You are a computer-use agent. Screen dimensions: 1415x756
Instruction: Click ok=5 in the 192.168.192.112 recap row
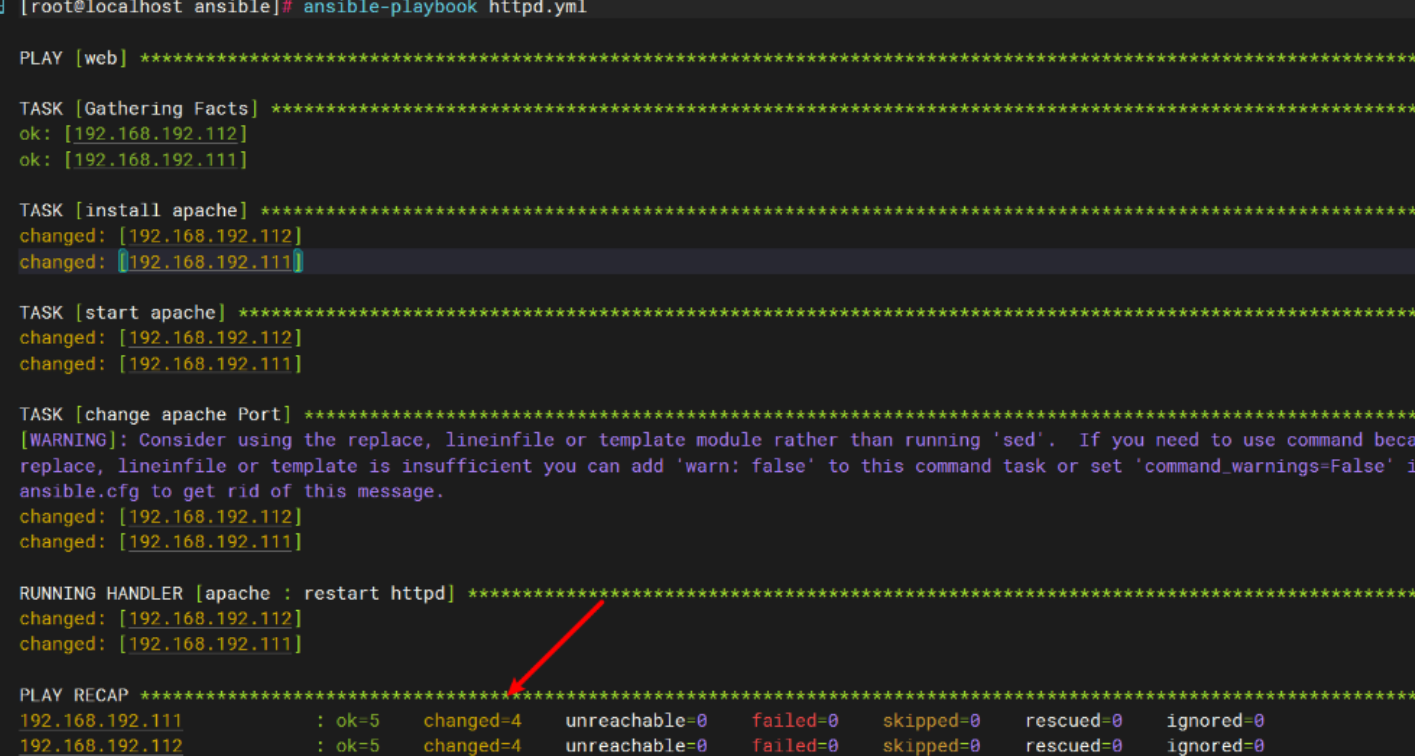point(358,746)
